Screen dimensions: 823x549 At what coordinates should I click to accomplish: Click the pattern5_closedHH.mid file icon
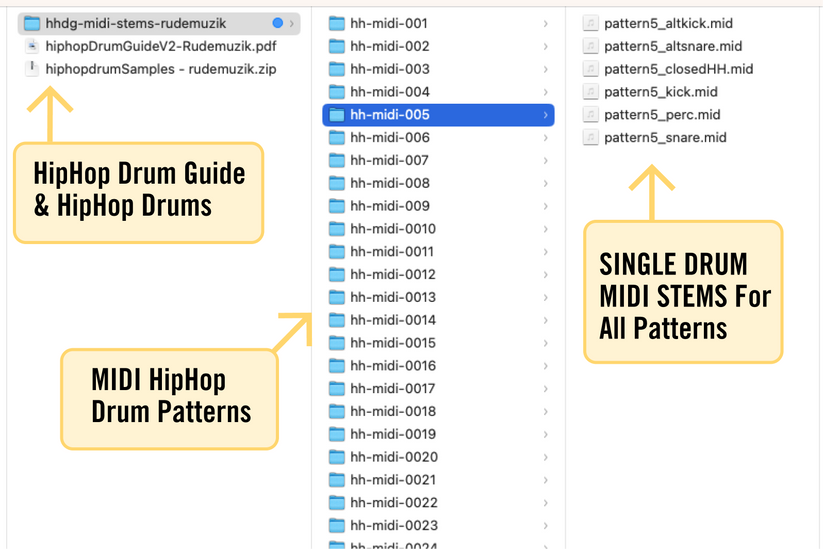point(591,69)
